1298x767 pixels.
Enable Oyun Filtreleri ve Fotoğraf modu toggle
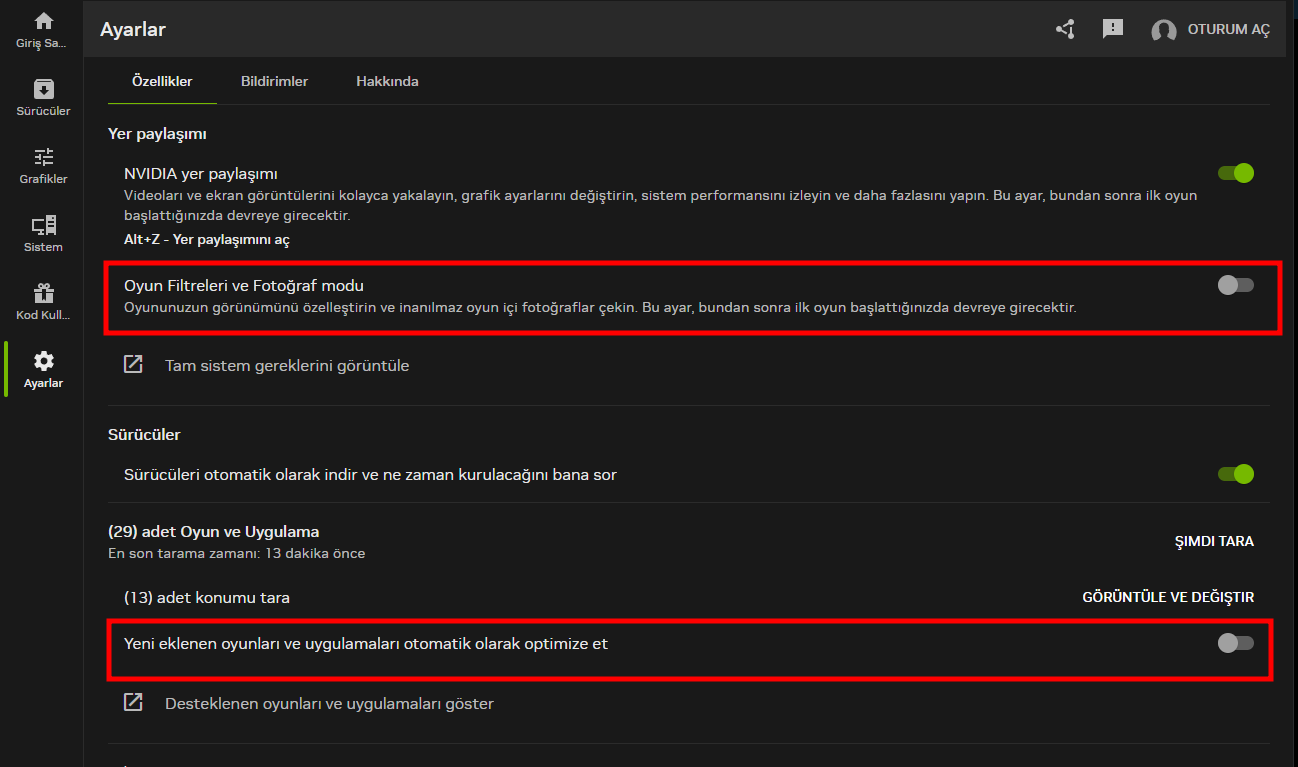click(x=1235, y=285)
